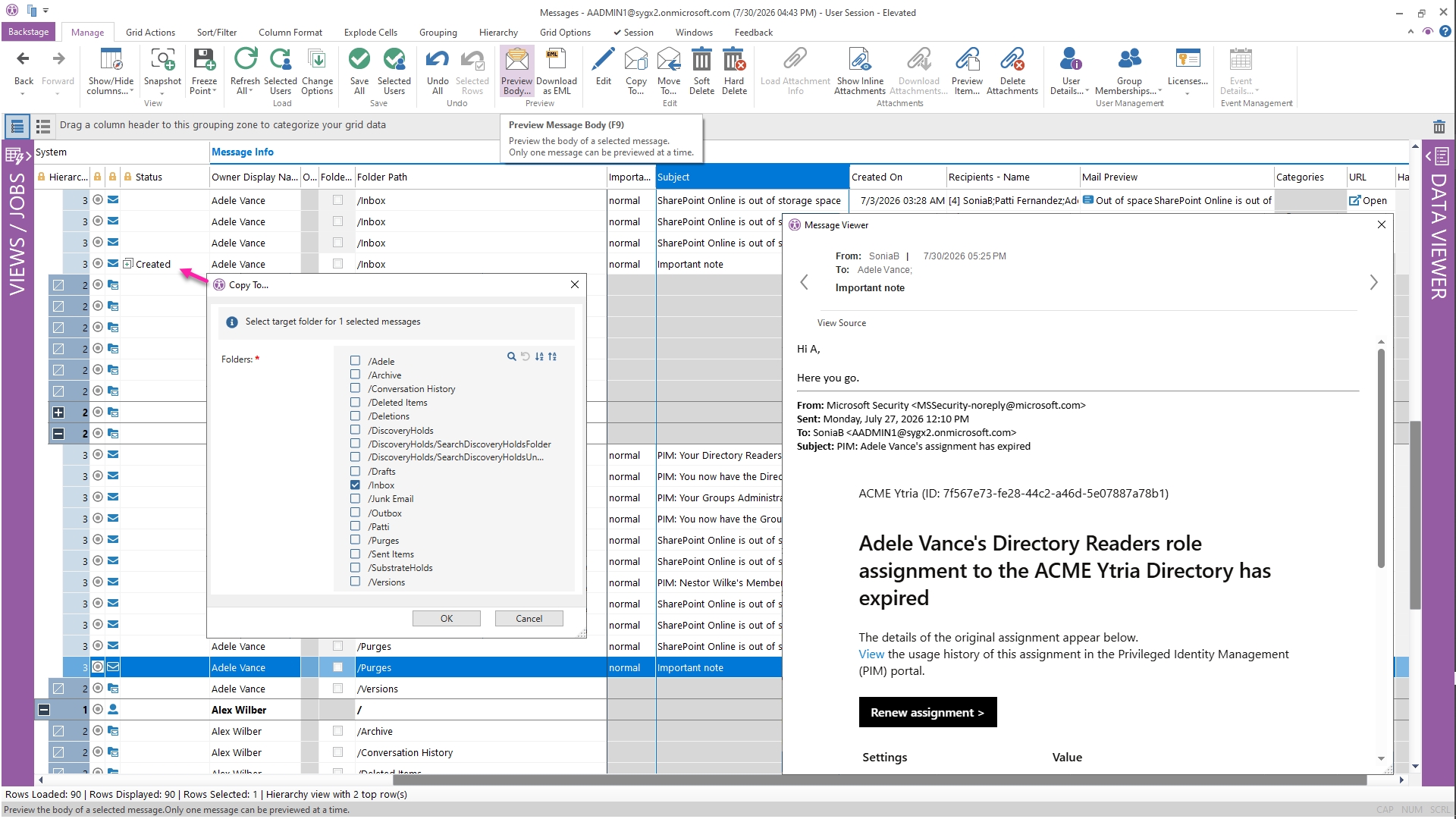Click the Subject column header
1456x819 pixels.
point(752,177)
